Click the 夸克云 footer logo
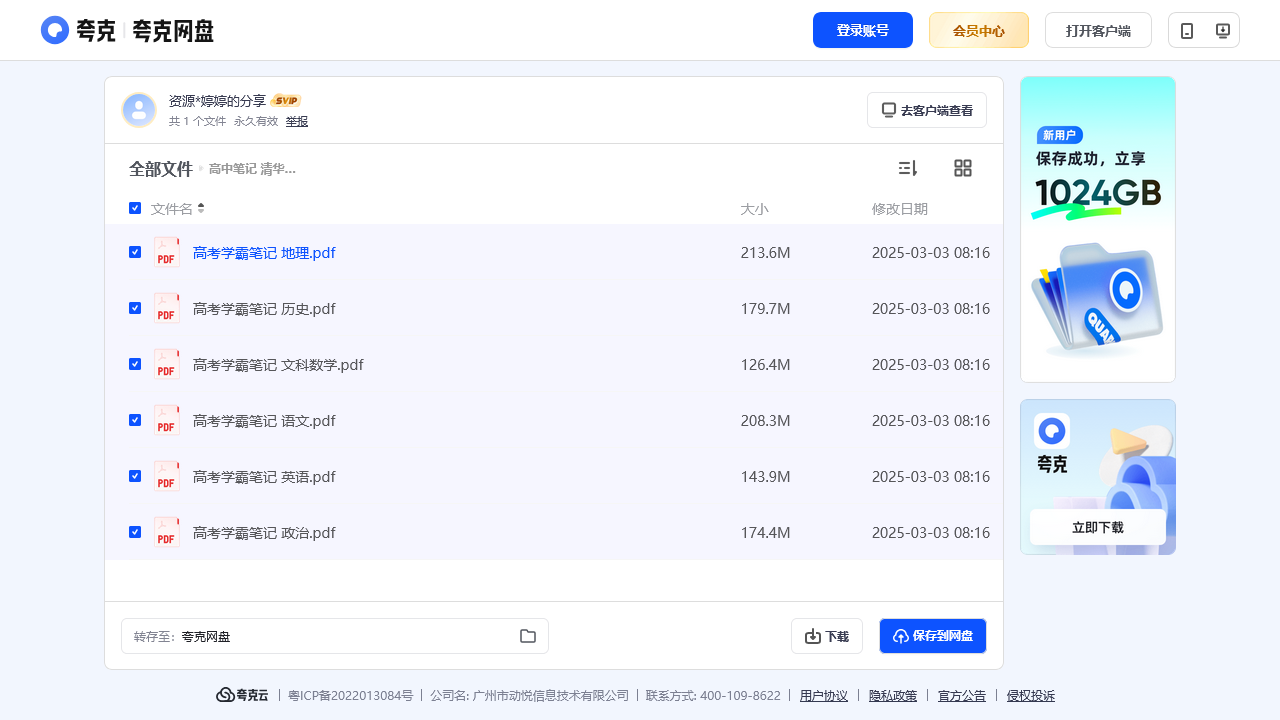 [x=242, y=695]
